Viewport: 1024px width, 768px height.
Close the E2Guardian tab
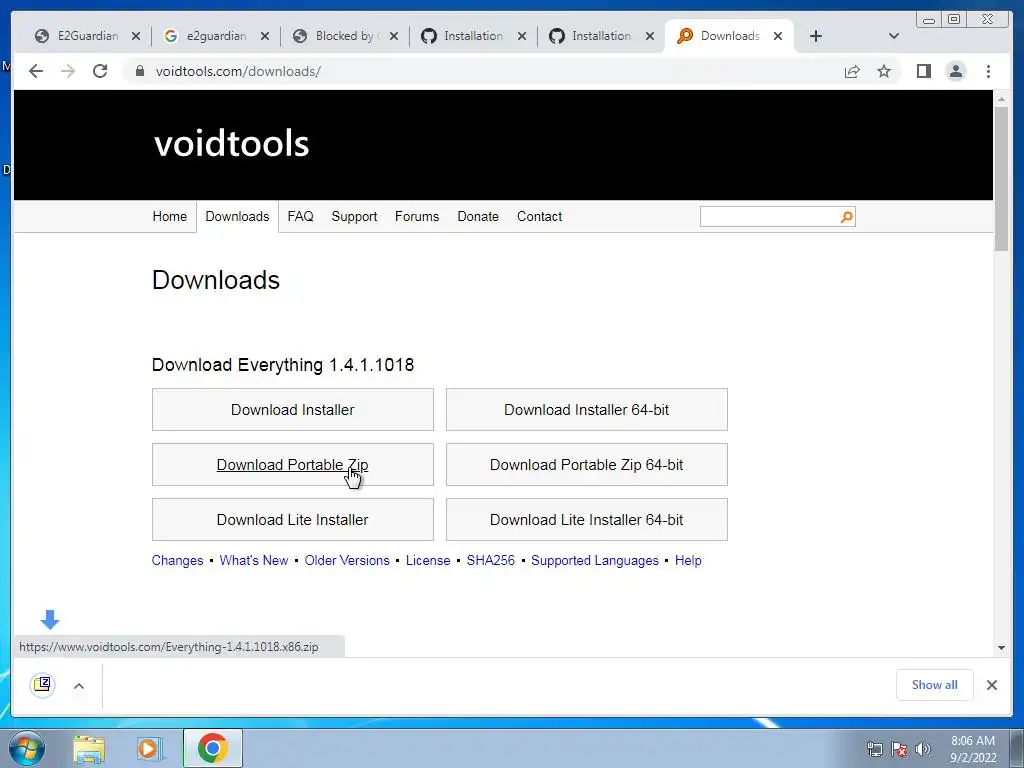136,36
